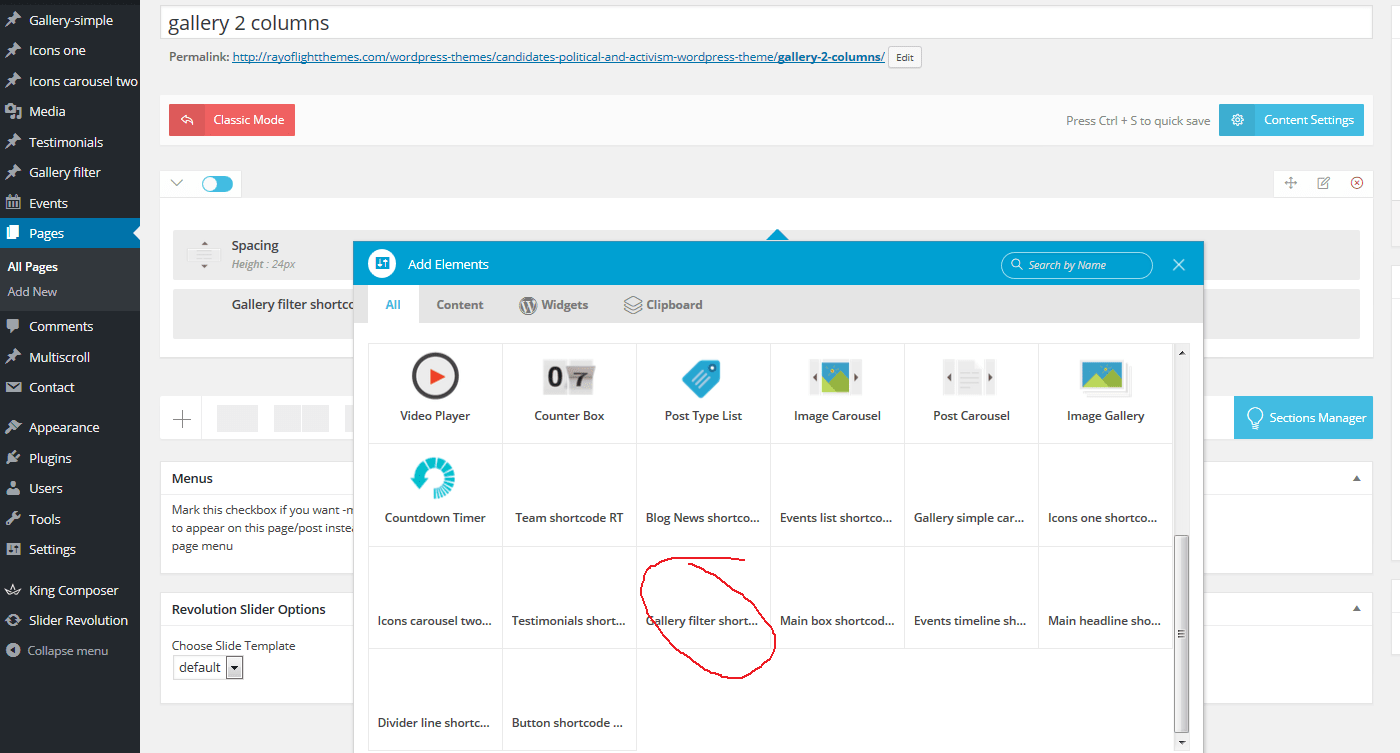Toggle the row enable switch
Viewport: 1400px width, 753px height.
tap(217, 184)
